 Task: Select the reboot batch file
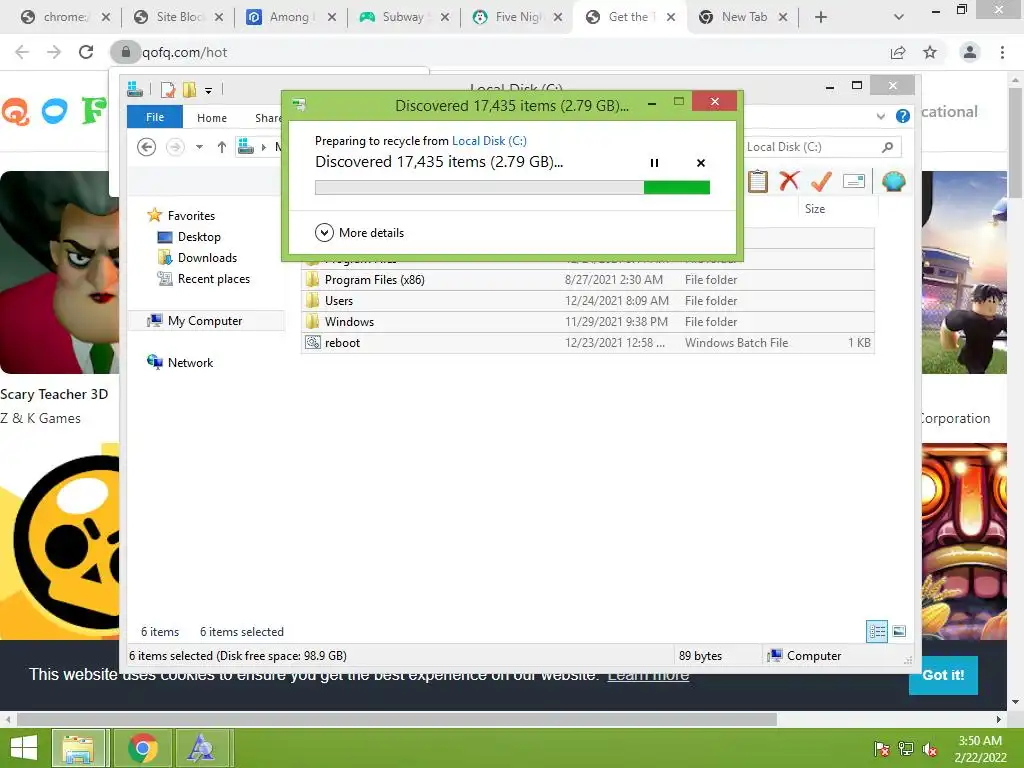click(587, 343)
